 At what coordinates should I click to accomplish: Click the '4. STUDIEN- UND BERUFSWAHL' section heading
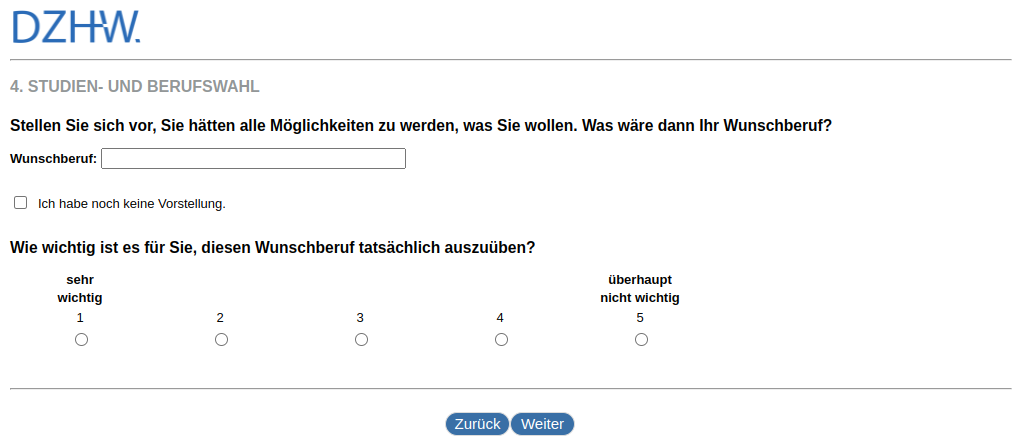click(135, 87)
